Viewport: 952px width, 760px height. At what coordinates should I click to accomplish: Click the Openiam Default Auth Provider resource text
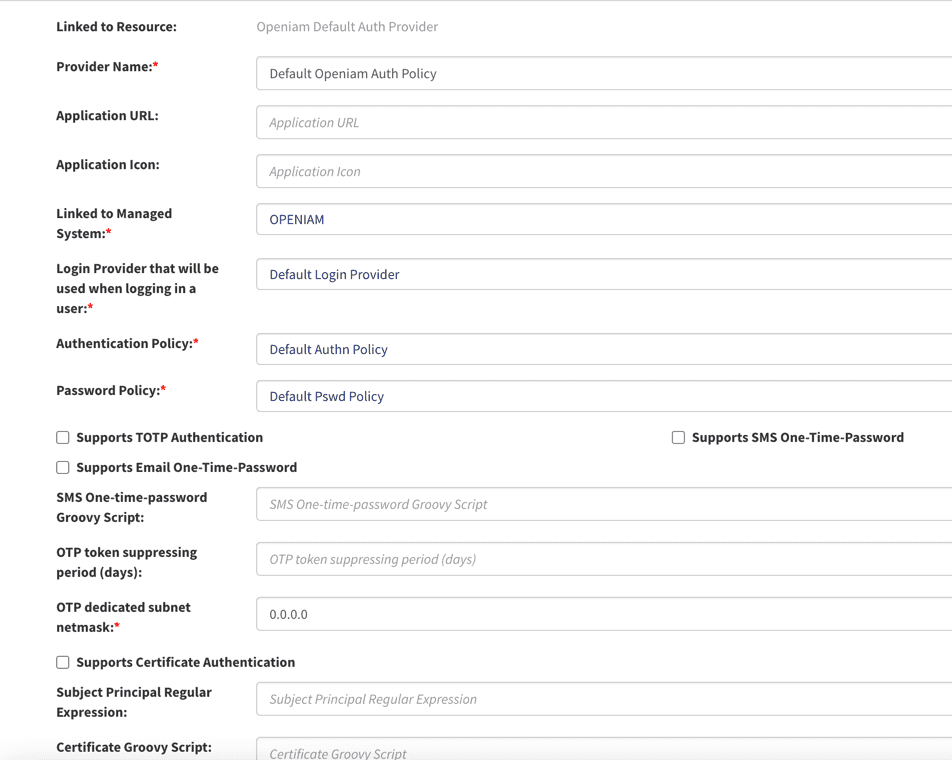pyautogui.click(x=347, y=27)
